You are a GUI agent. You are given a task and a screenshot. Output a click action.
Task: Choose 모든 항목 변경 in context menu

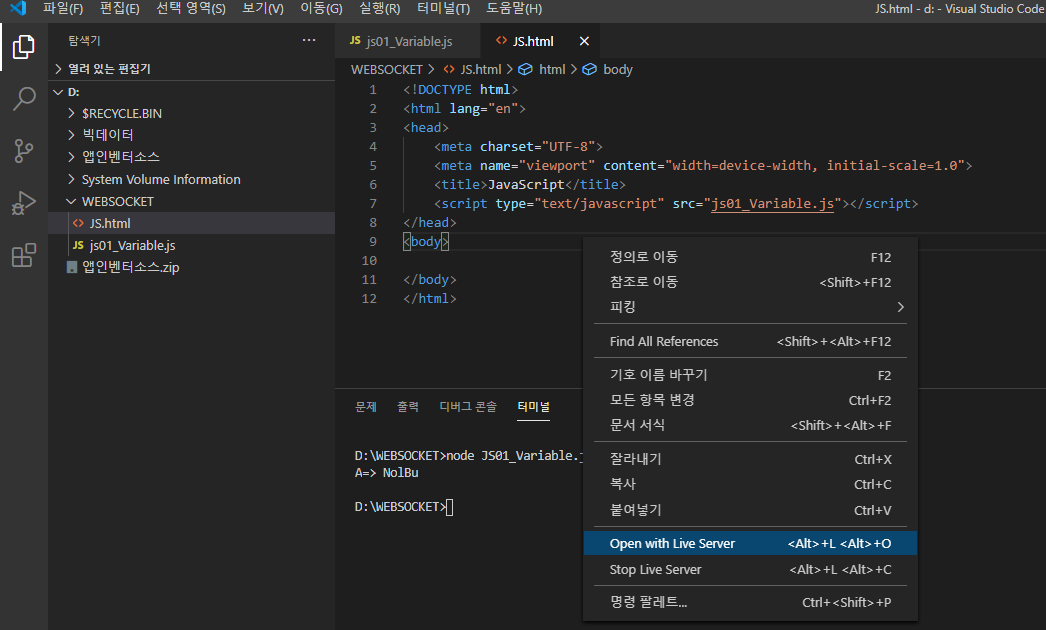750,400
